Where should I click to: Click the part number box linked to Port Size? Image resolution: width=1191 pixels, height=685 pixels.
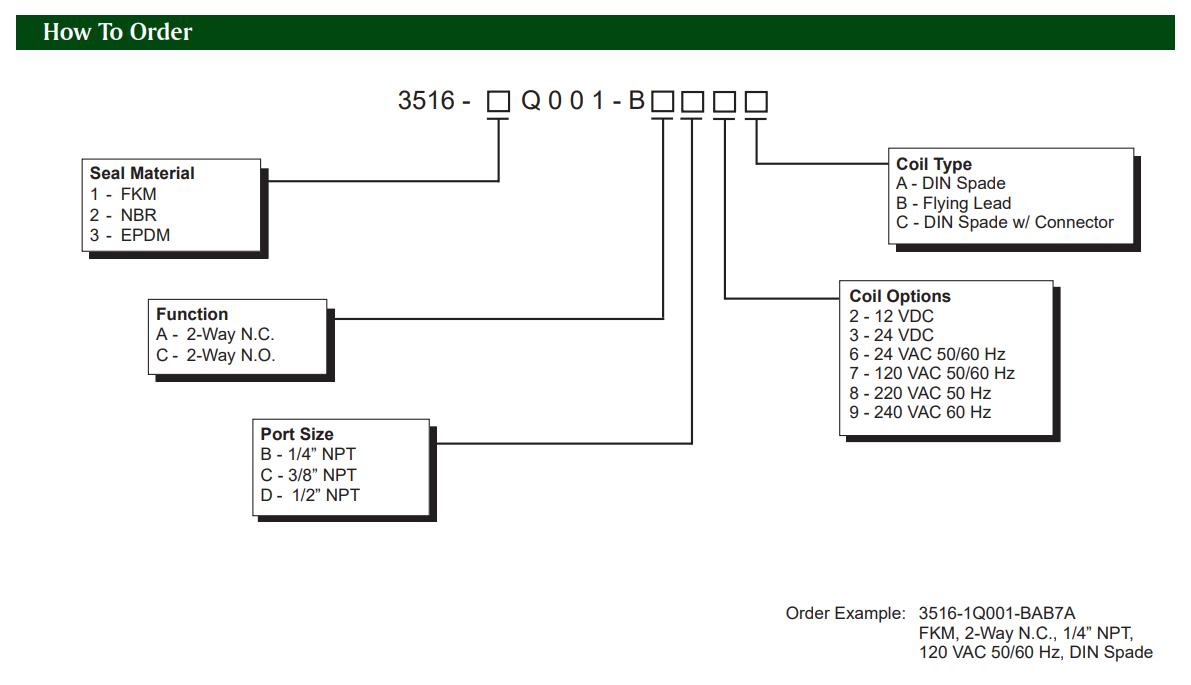[693, 102]
